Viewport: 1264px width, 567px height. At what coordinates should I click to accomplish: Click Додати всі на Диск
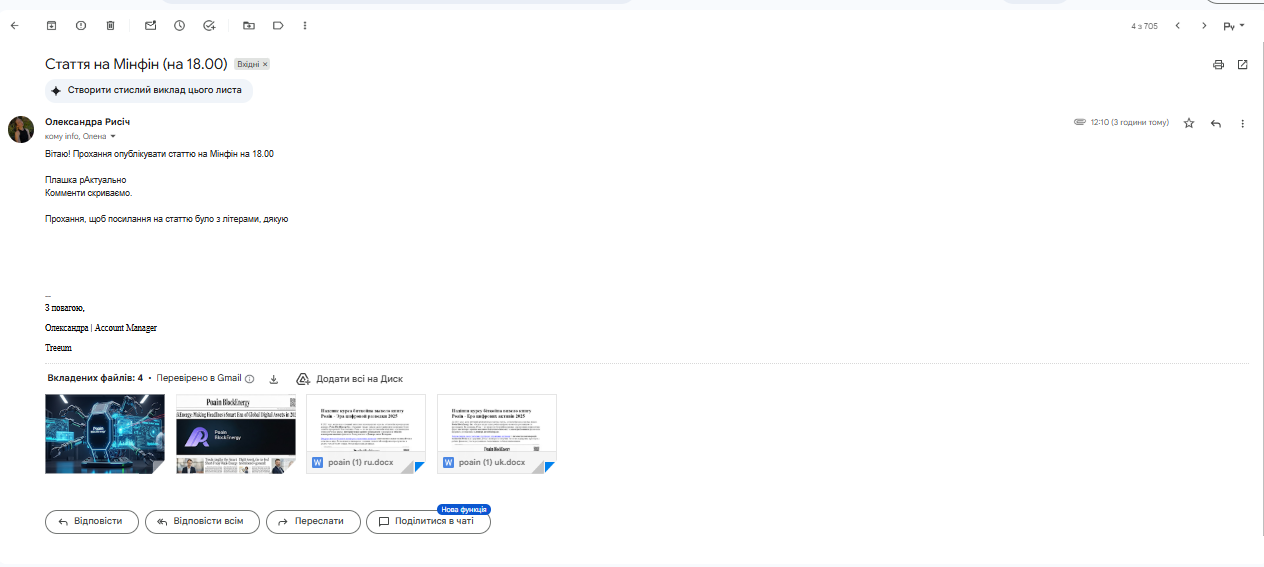coord(350,379)
